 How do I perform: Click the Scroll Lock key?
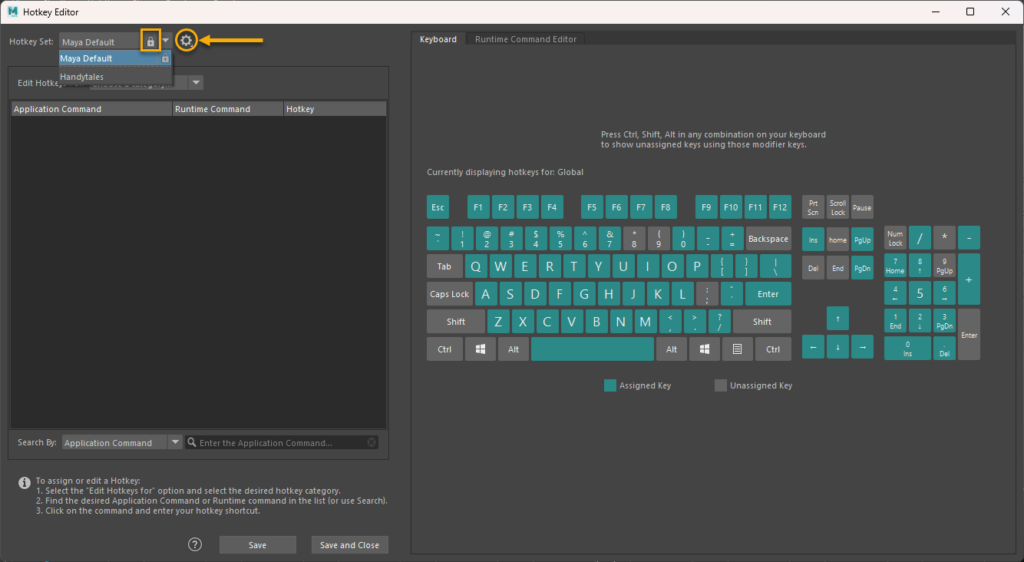pyautogui.click(x=838, y=208)
